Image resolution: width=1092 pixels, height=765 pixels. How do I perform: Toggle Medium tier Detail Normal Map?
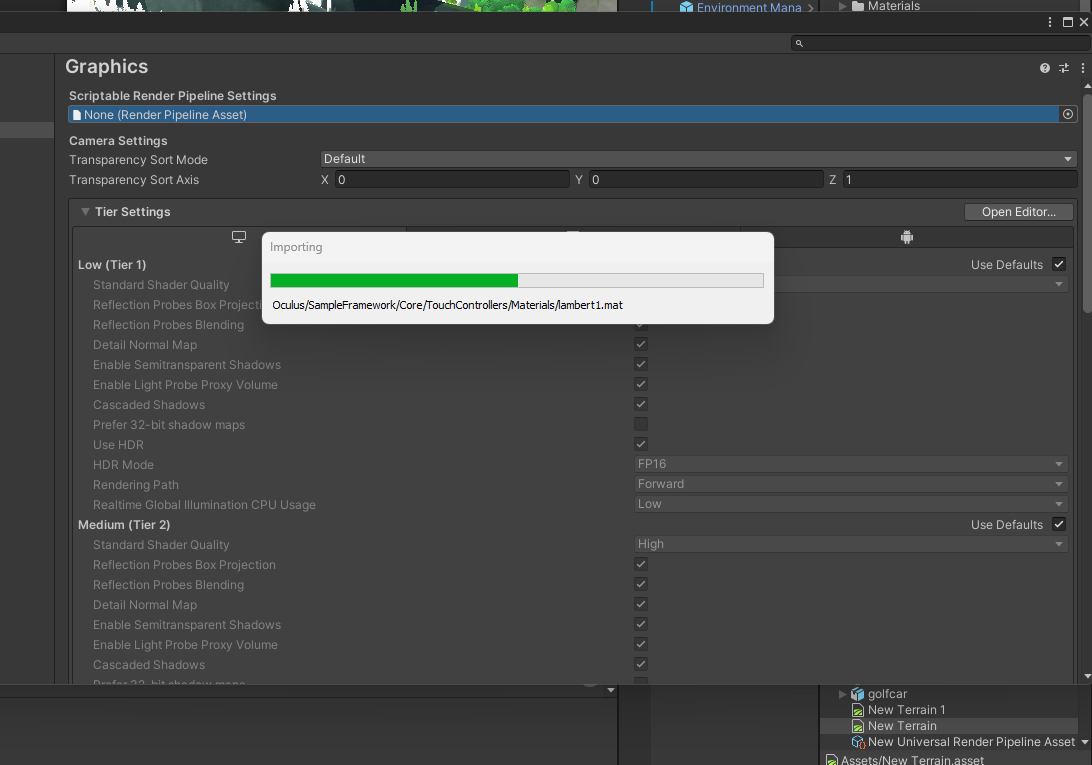(x=641, y=604)
